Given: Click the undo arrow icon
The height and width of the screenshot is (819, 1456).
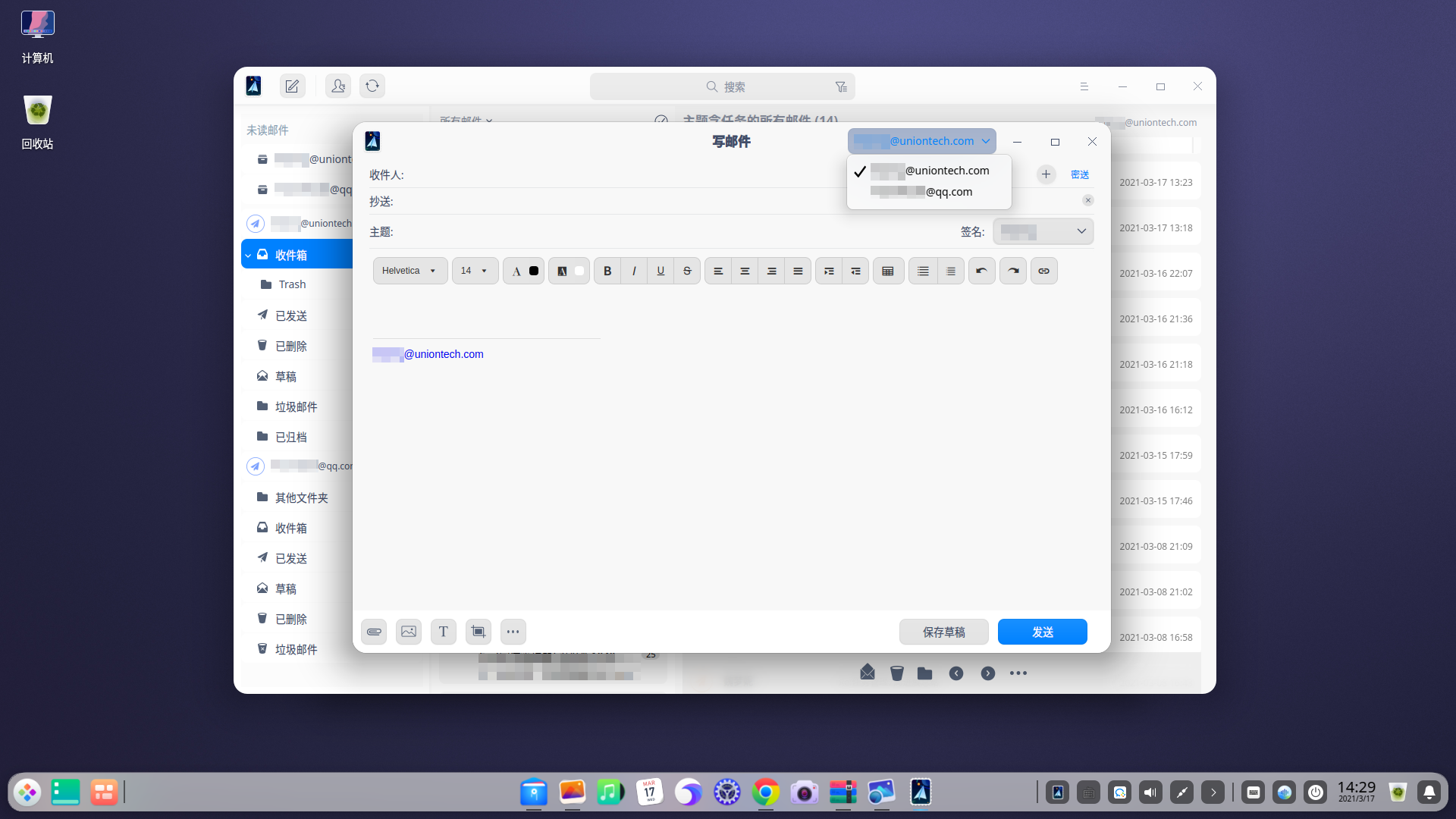Looking at the screenshot, I should [x=981, y=271].
